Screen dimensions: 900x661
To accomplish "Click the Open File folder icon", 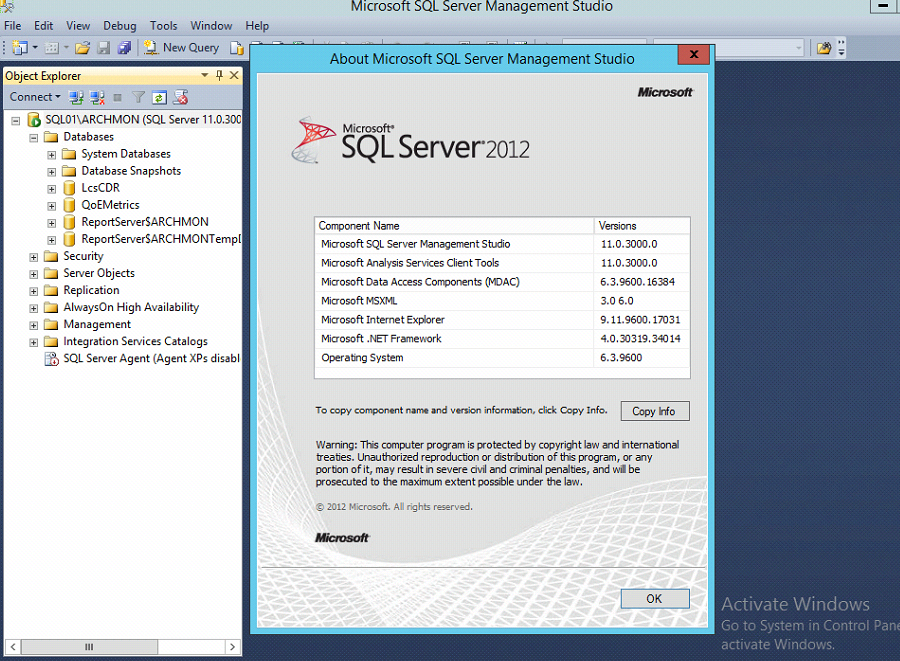I will 83,47.
